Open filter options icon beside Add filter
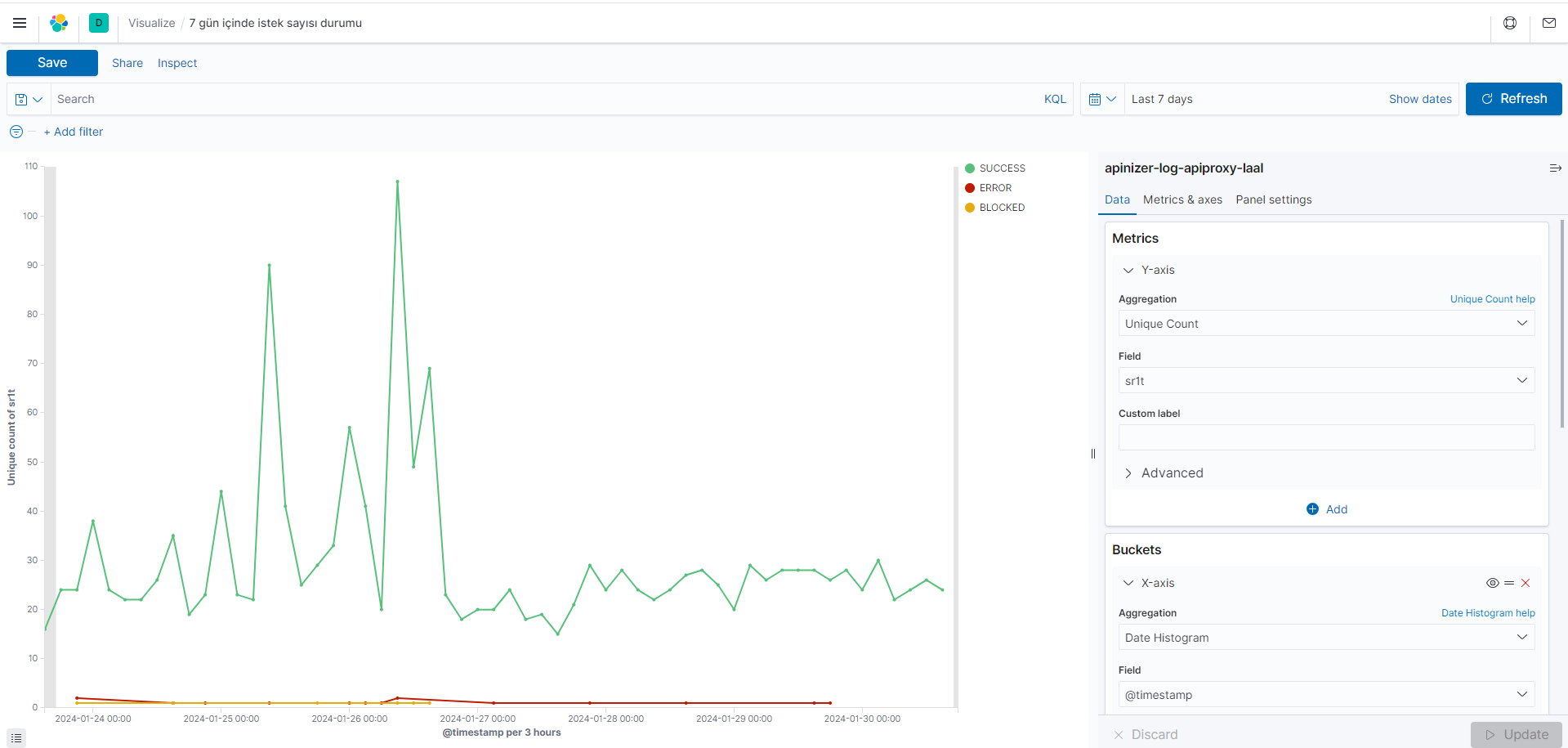This screenshot has width=1568, height=748. point(16,132)
